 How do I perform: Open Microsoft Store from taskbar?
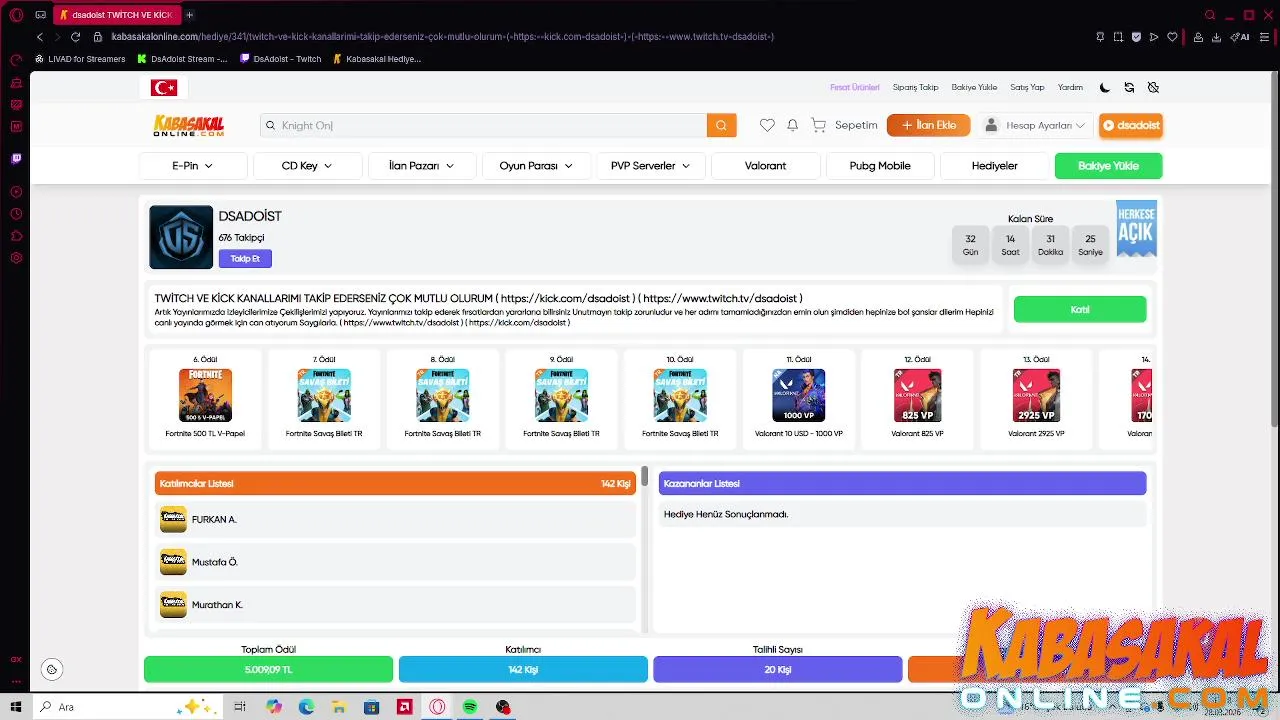[372, 707]
